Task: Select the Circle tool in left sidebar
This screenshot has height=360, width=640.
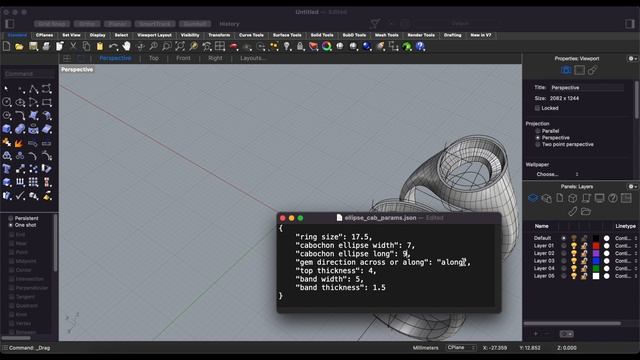Action: point(7,102)
